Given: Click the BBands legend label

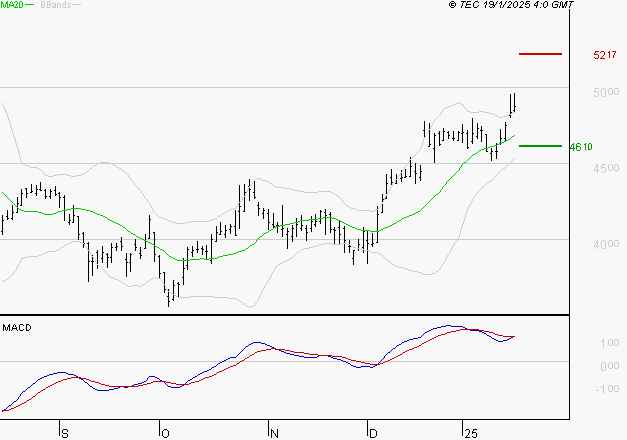Looking at the screenshot, I should tap(56, 5).
